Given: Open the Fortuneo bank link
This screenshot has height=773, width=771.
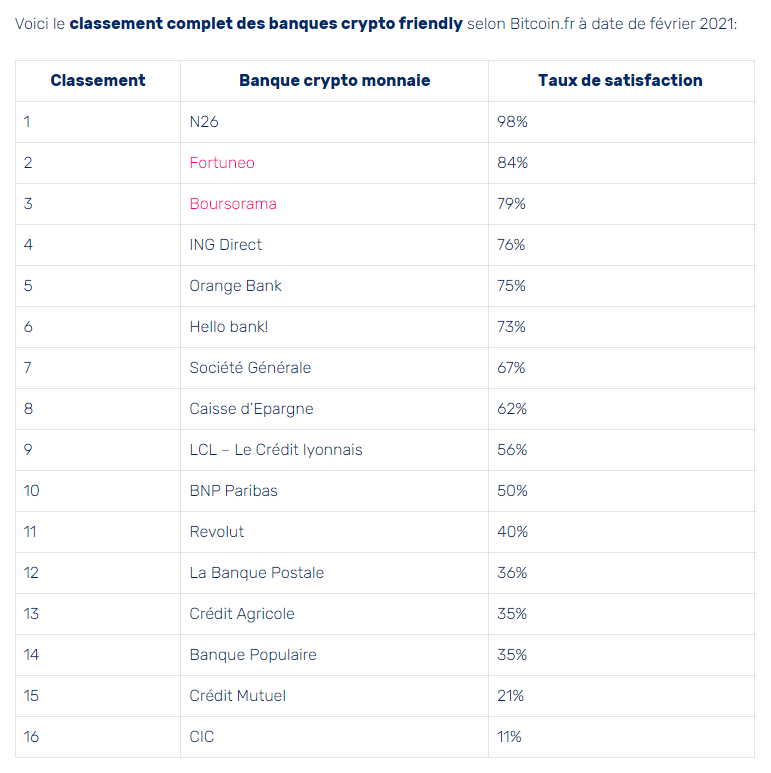Looking at the screenshot, I should tap(222, 163).
